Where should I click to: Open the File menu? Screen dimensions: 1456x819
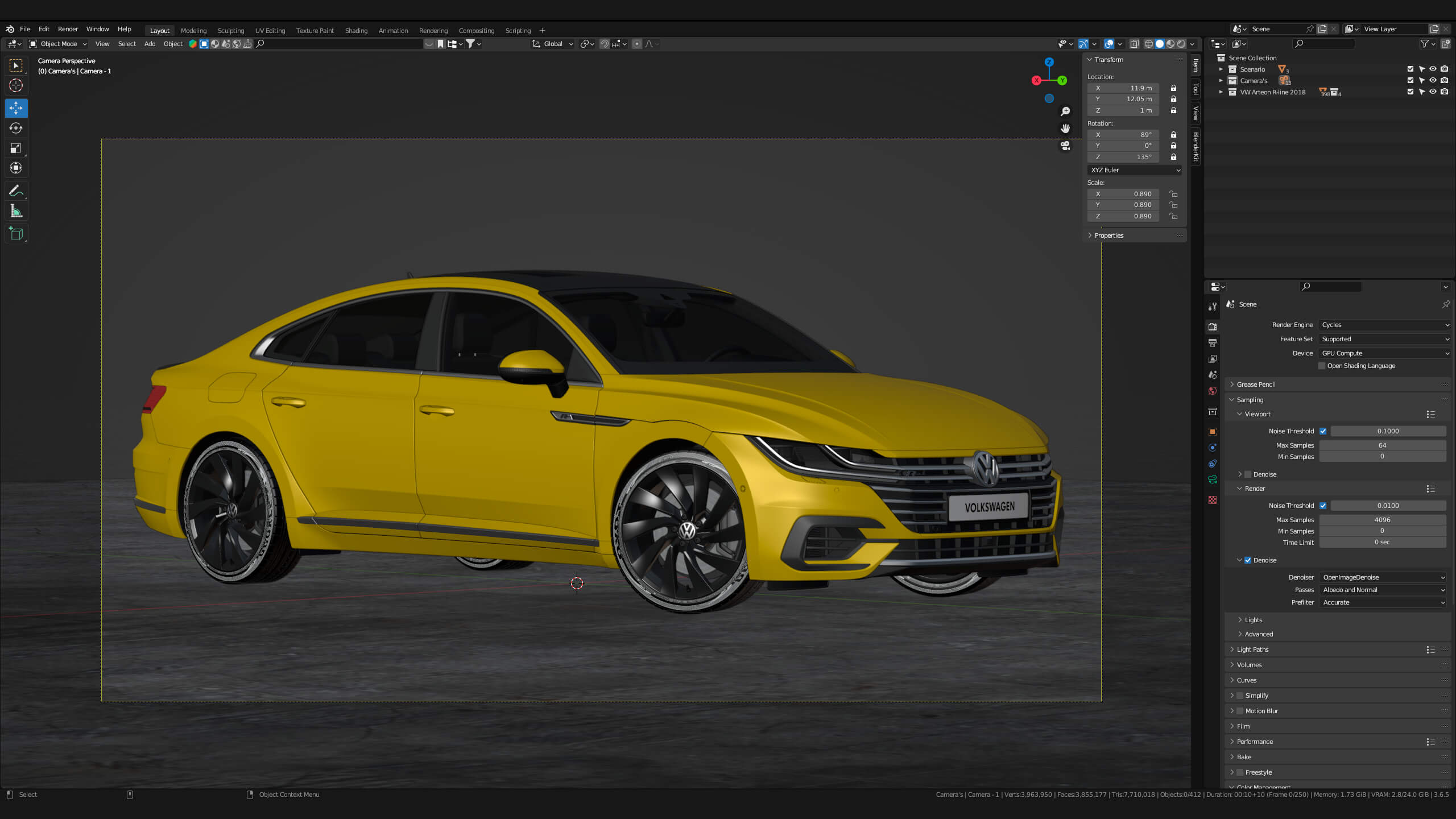coord(25,29)
